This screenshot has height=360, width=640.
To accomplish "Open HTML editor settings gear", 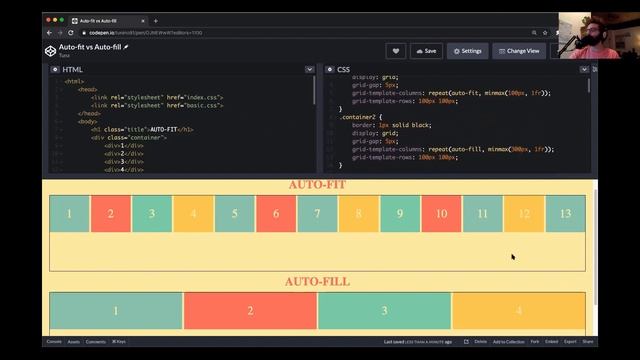I will pyautogui.click(x=55, y=69).
